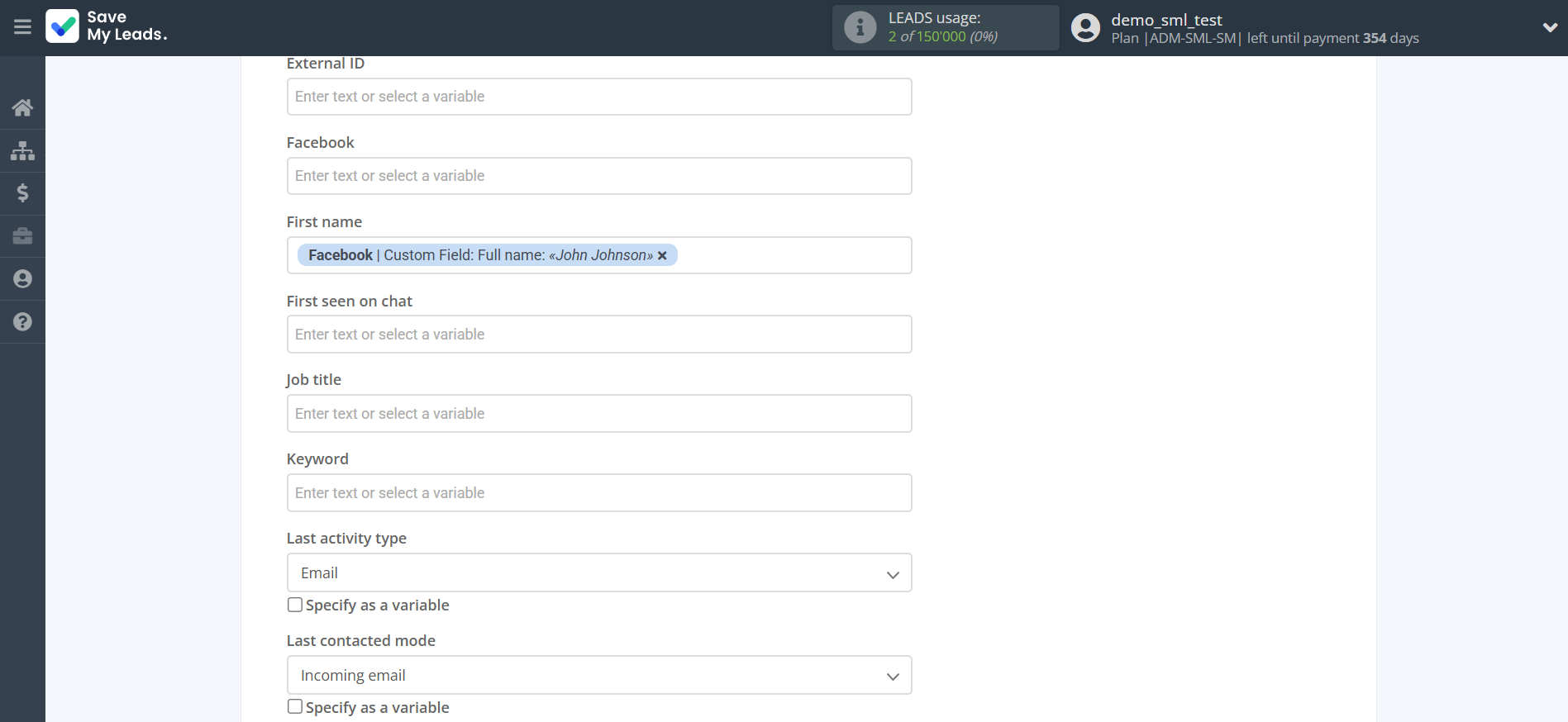Open connections via sidebar sitemap icon
1568x722 pixels.
(x=22, y=150)
